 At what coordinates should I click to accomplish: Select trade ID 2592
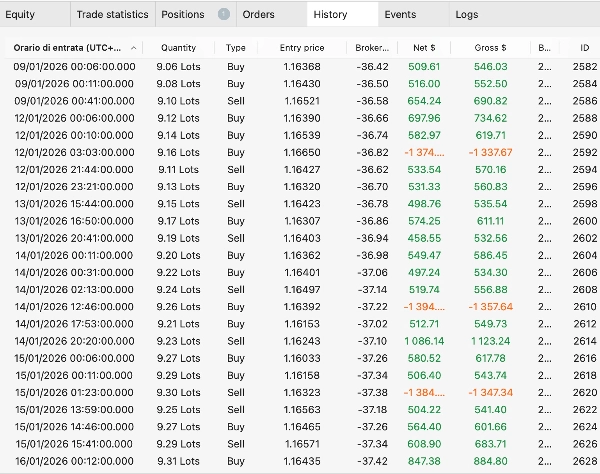click(x=585, y=153)
